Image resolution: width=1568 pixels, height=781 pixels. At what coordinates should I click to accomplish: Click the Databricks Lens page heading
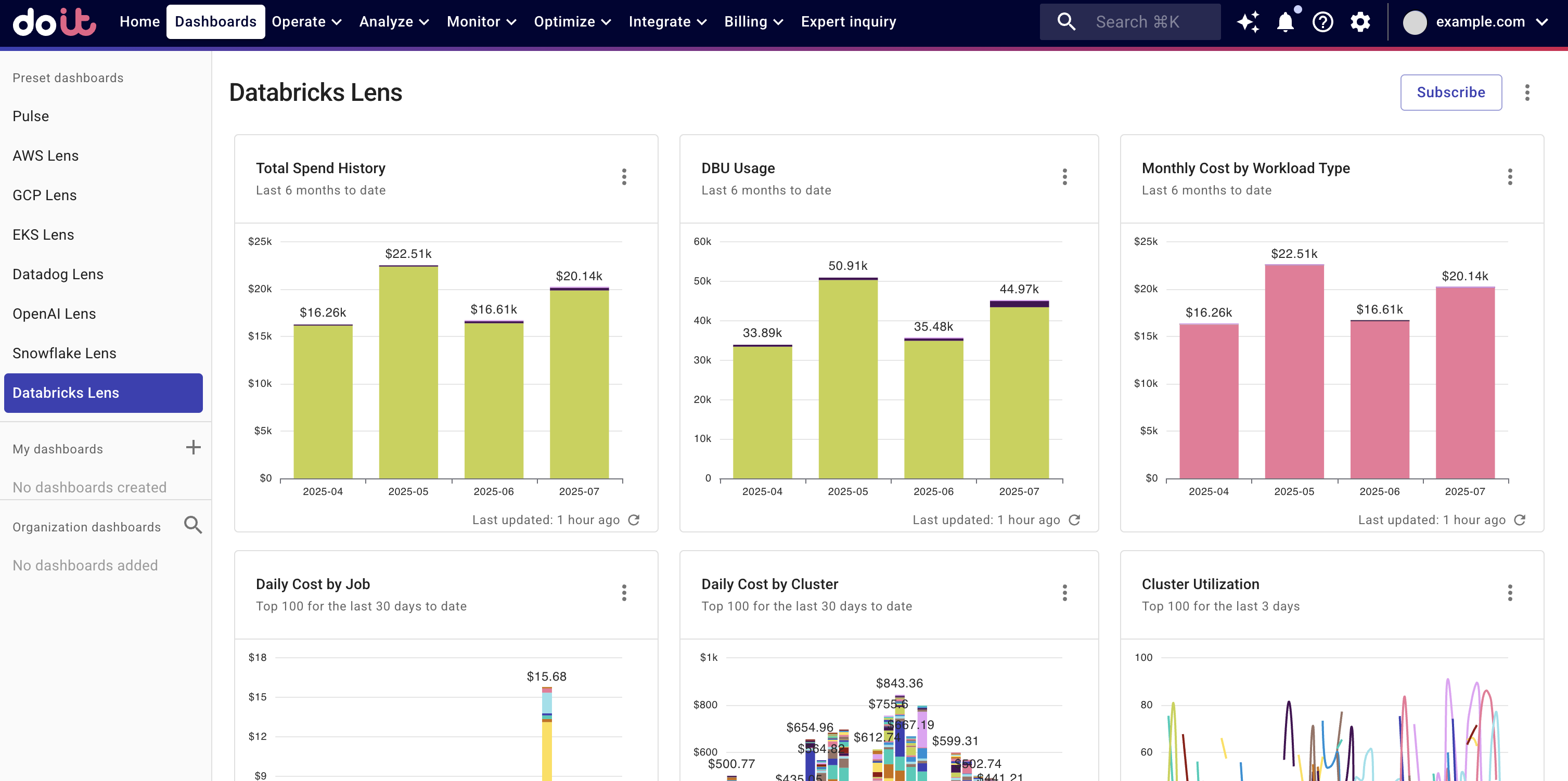(x=315, y=93)
